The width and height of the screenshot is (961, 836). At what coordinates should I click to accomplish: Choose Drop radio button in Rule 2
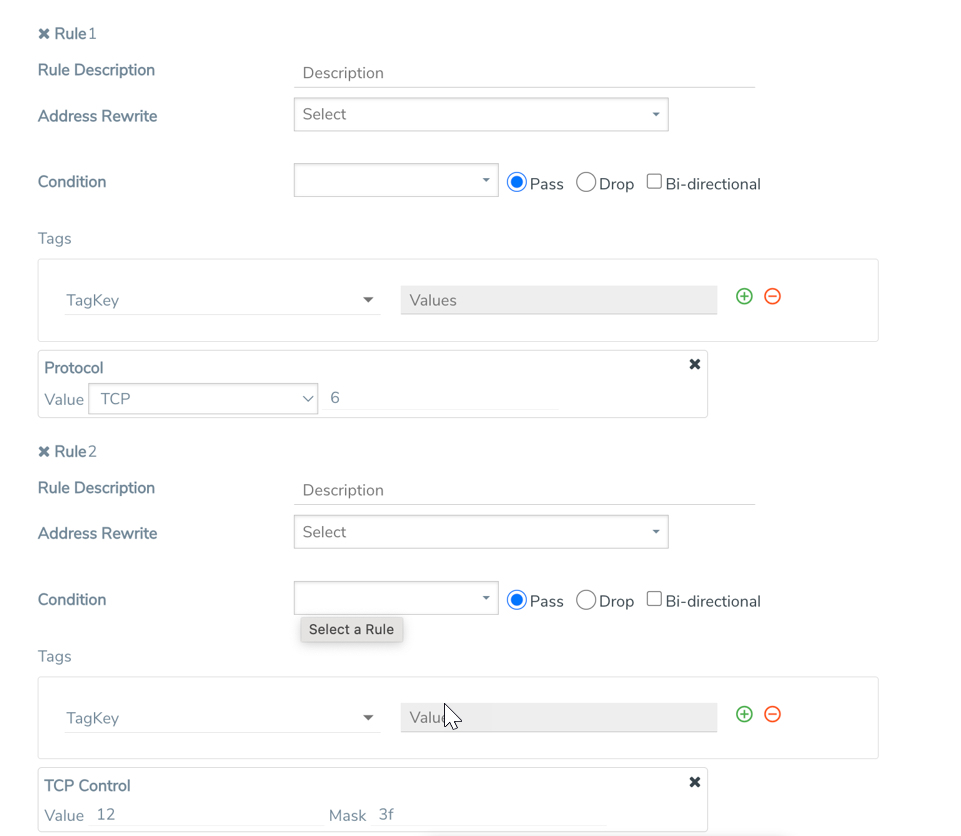586,600
